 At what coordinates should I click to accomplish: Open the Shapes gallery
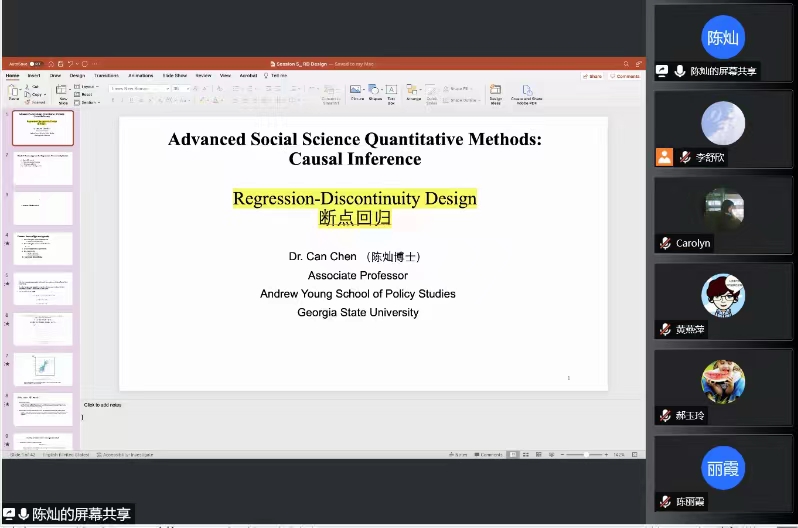click(374, 91)
